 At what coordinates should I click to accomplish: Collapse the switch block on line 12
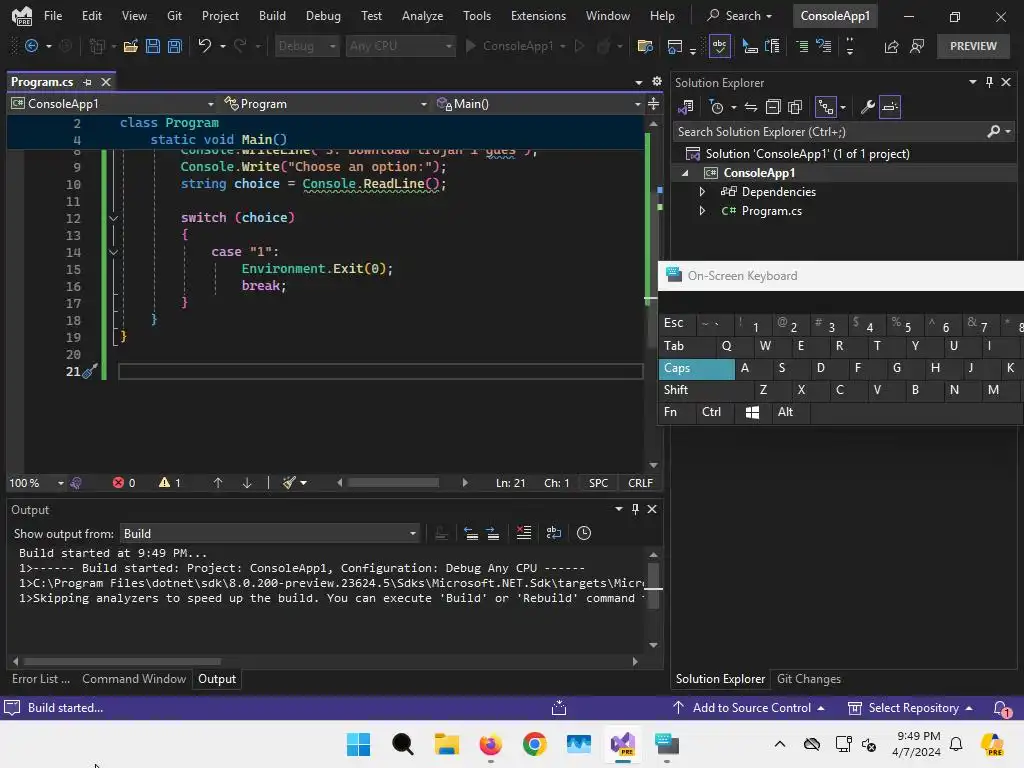[113, 218]
